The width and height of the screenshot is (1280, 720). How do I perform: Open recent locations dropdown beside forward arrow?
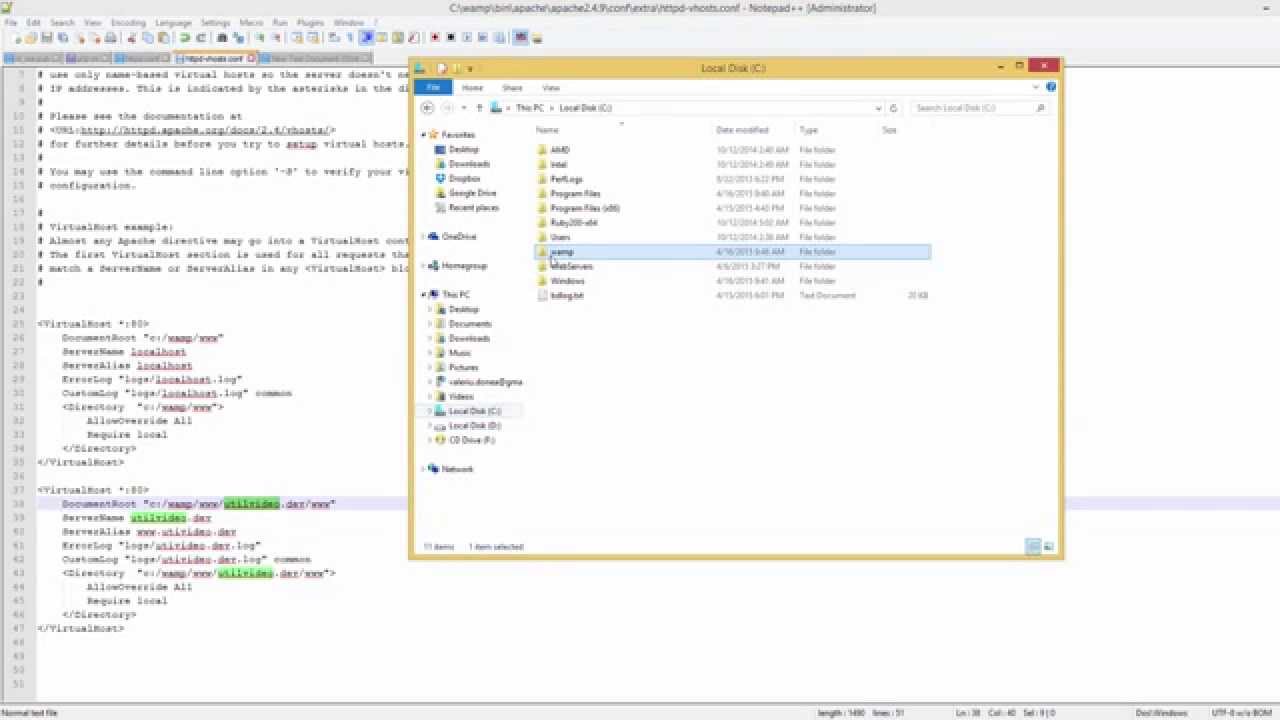coord(465,108)
